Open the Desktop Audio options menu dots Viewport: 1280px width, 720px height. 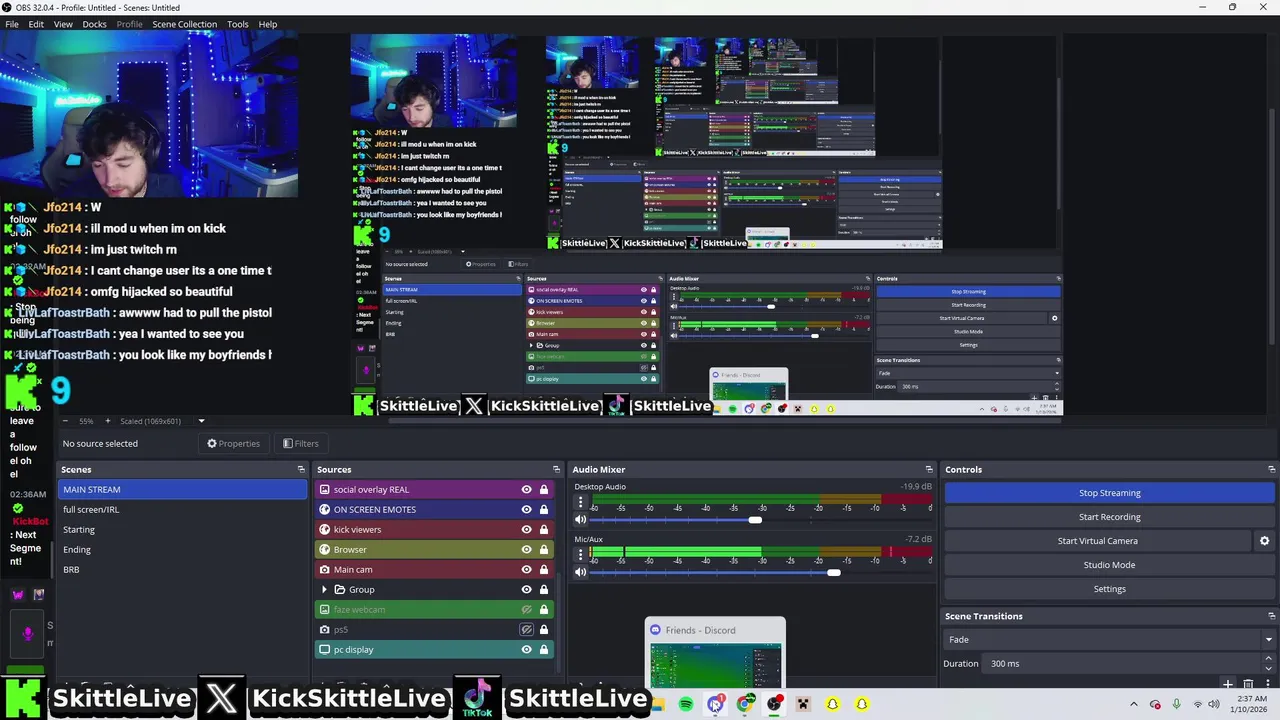pos(580,501)
